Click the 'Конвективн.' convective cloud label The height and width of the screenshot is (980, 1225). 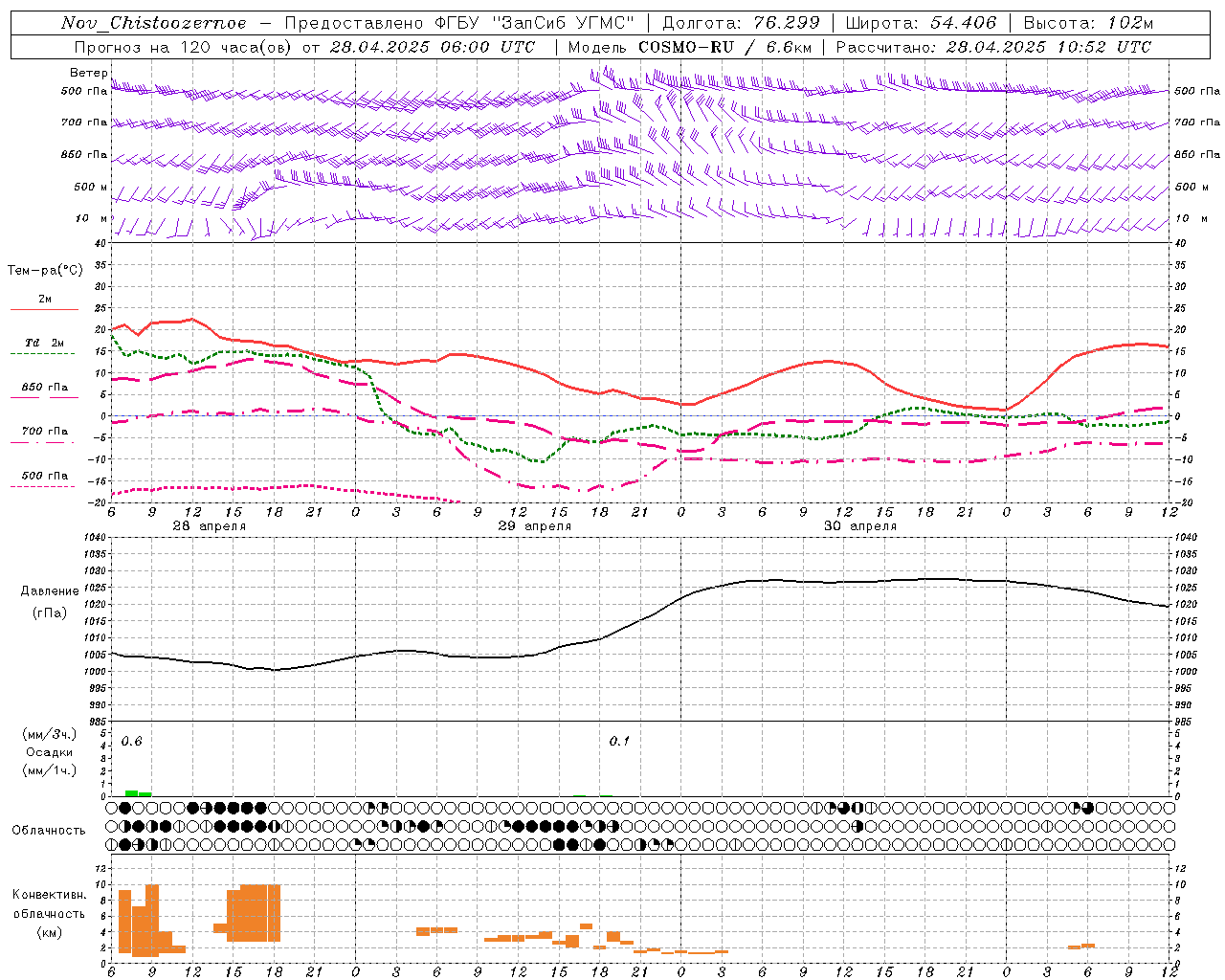pyautogui.click(x=49, y=895)
